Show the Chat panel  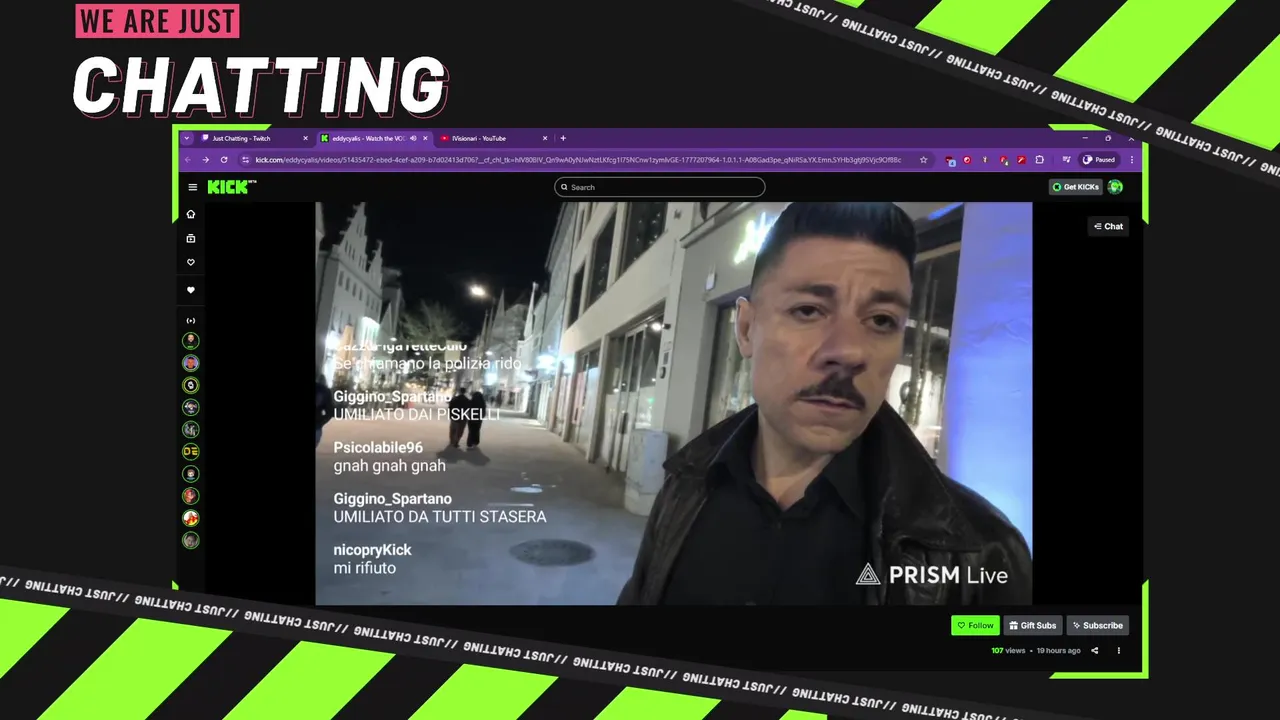pos(1108,226)
